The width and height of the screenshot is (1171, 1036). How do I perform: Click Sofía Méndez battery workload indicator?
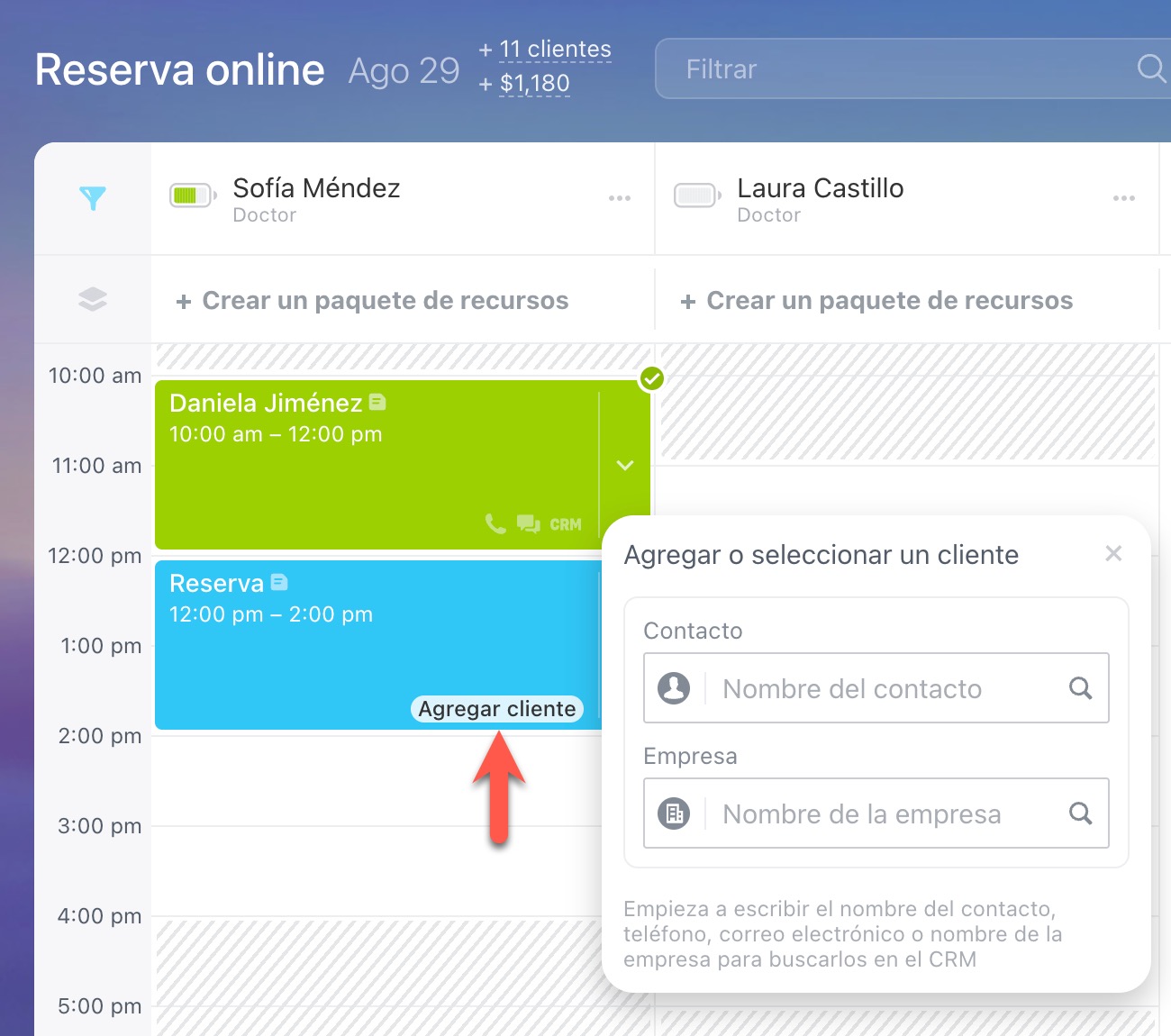[x=192, y=195]
